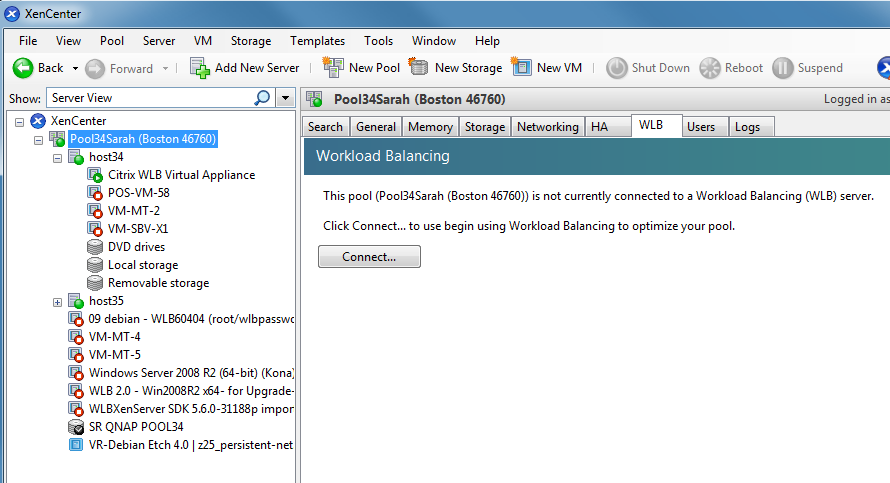Open the View menu
890x483 pixels.
pos(68,41)
